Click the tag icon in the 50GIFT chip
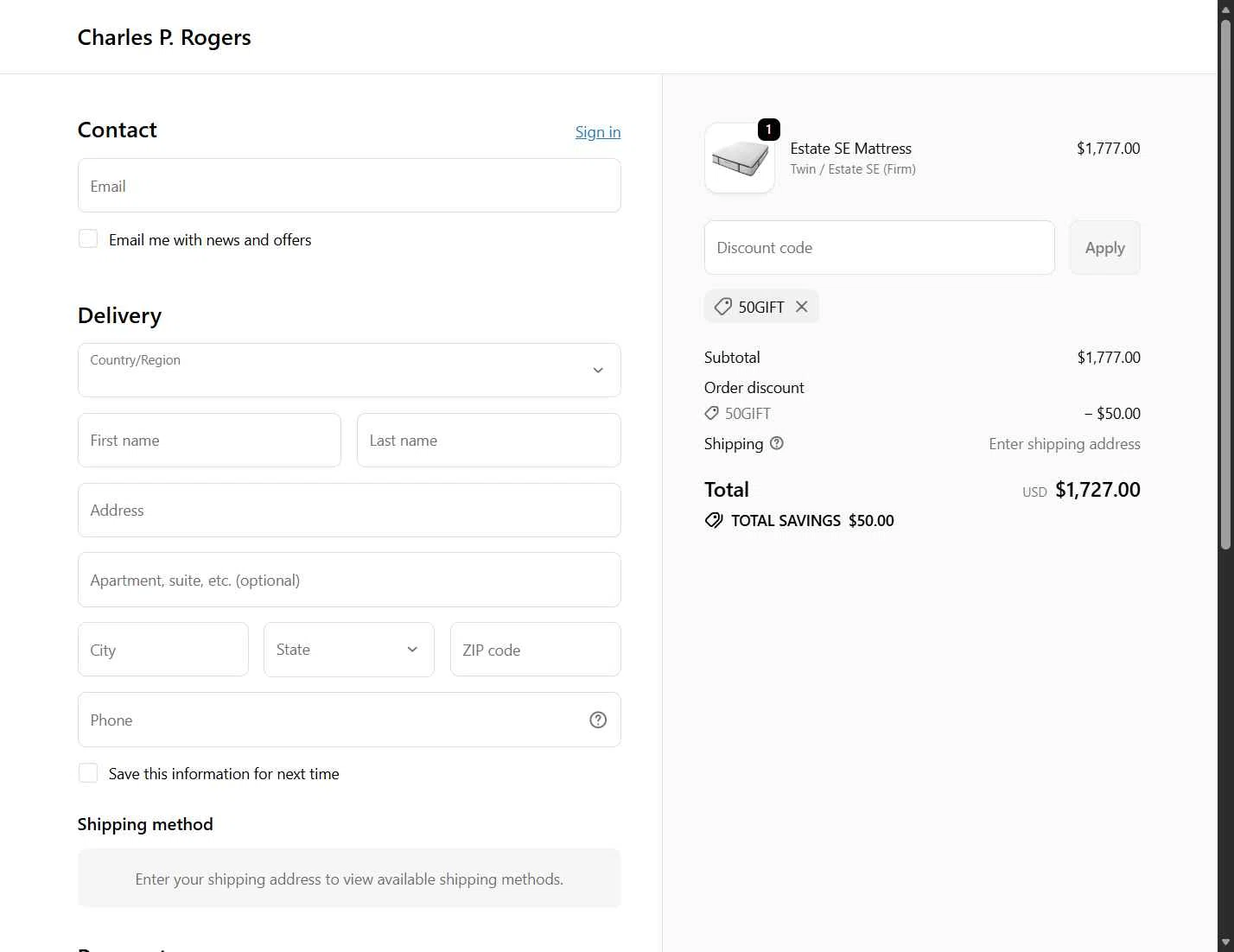The image size is (1234, 952). 723,307
